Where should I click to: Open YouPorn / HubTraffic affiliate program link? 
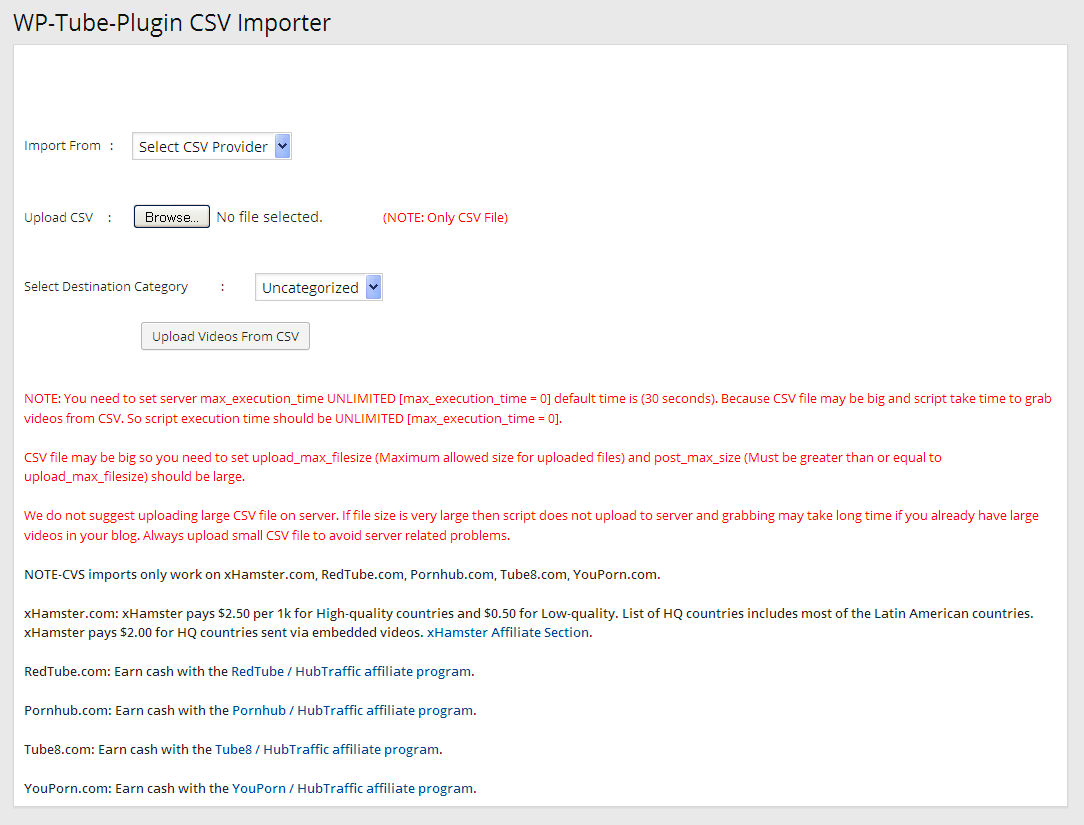tap(353, 788)
